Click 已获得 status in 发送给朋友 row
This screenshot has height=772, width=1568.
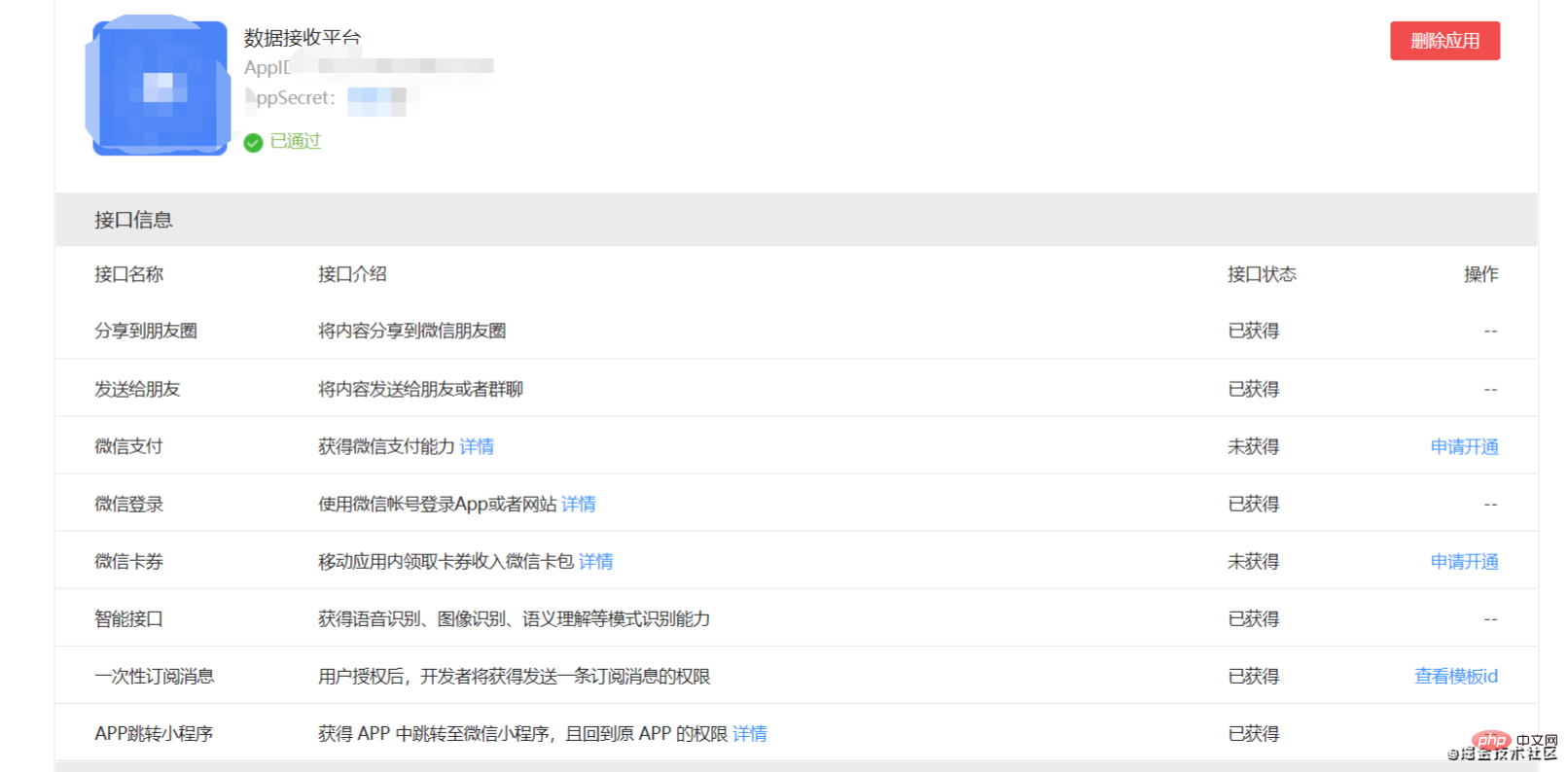(x=1254, y=389)
